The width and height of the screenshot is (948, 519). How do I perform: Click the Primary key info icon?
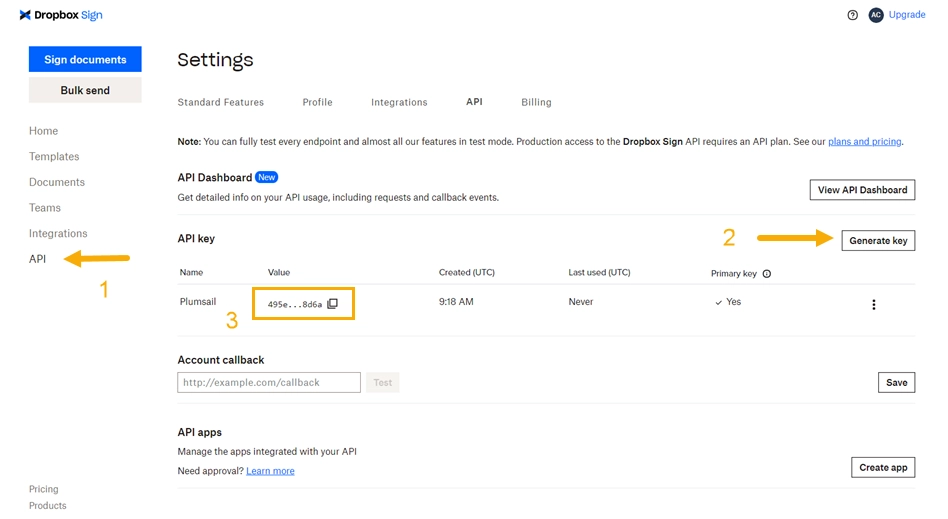coord(767,273)
